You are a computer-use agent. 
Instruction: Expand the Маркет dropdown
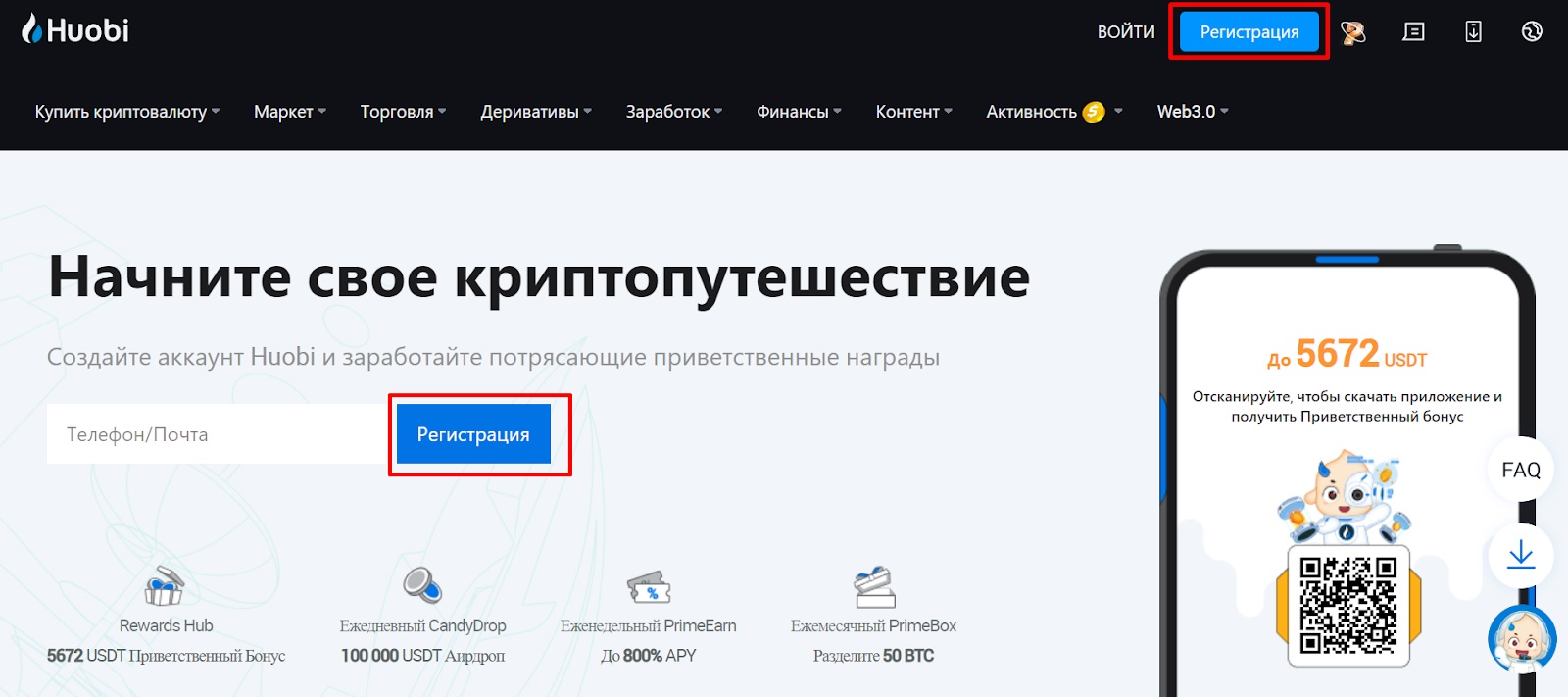tap(290, 112)
